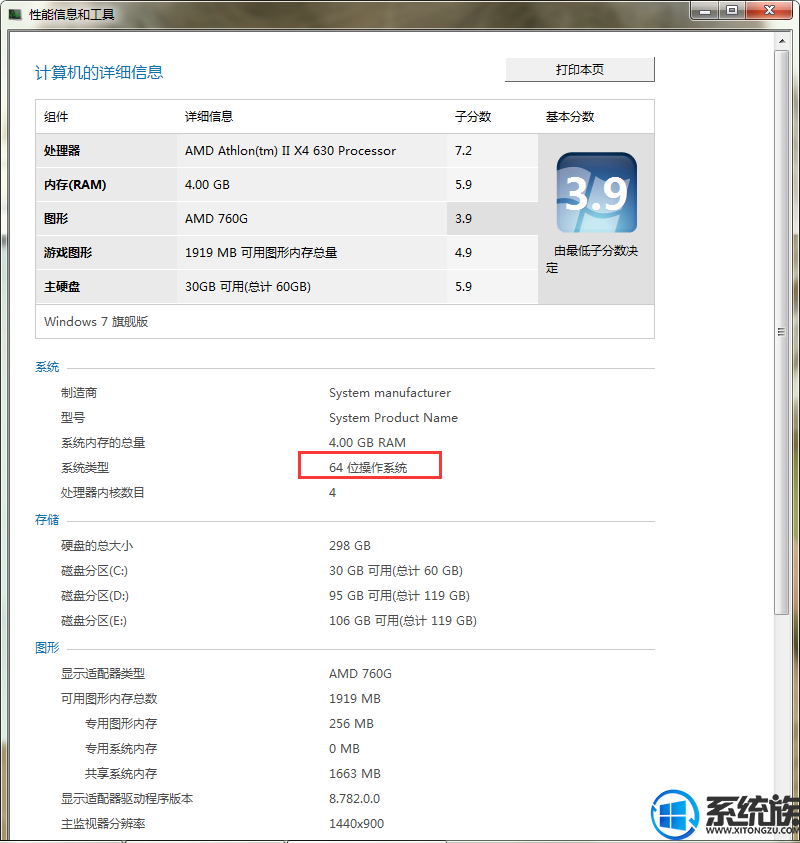Click the 显示适配器类型 label

click(103, 673)
